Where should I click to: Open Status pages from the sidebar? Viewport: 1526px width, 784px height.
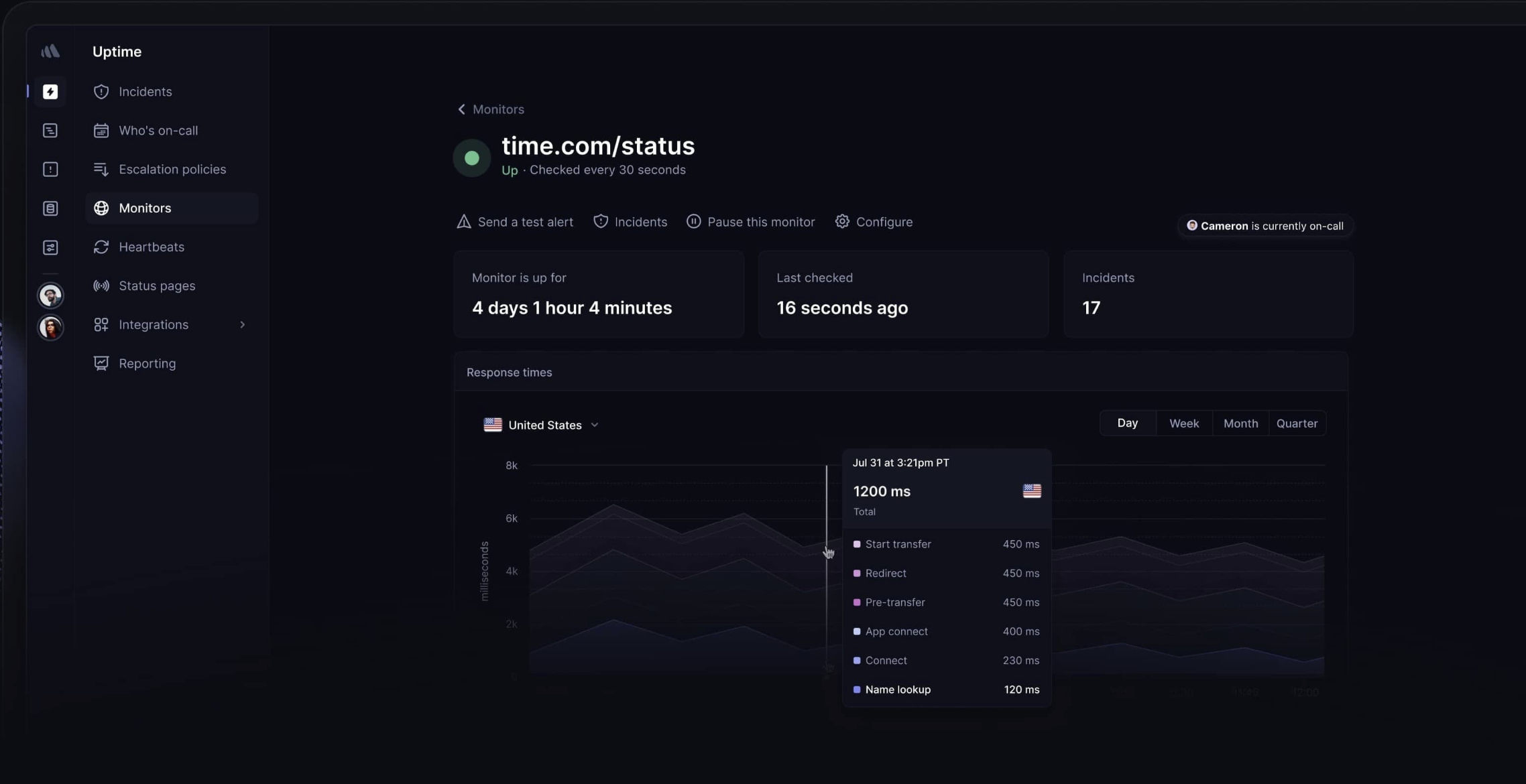pyautogui.click(x=157, y=285)
